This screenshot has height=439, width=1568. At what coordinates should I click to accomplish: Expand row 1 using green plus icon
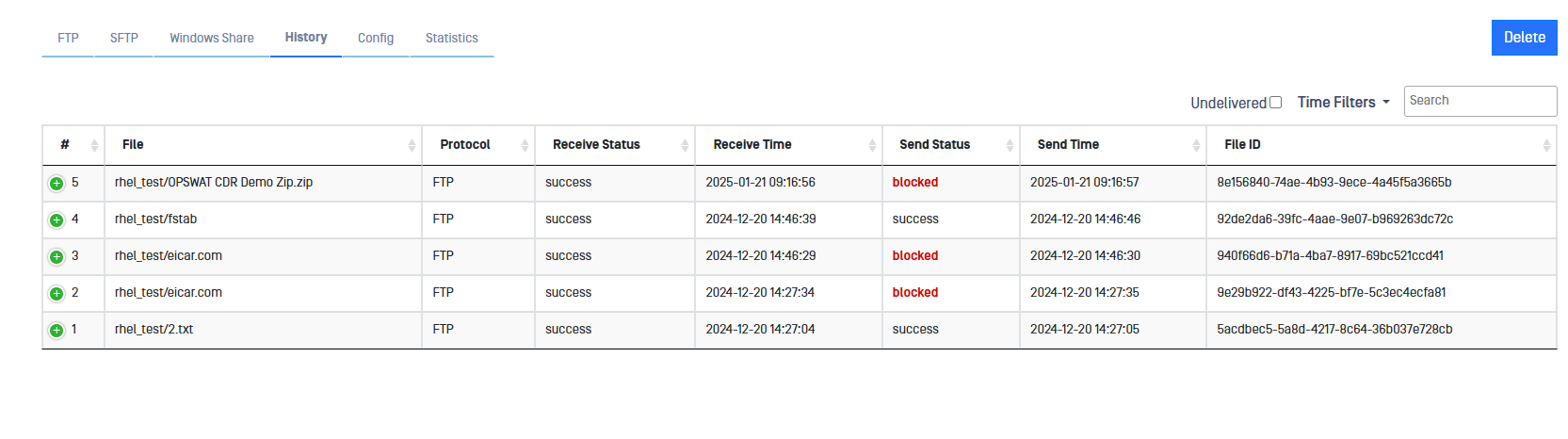[57, 331]
